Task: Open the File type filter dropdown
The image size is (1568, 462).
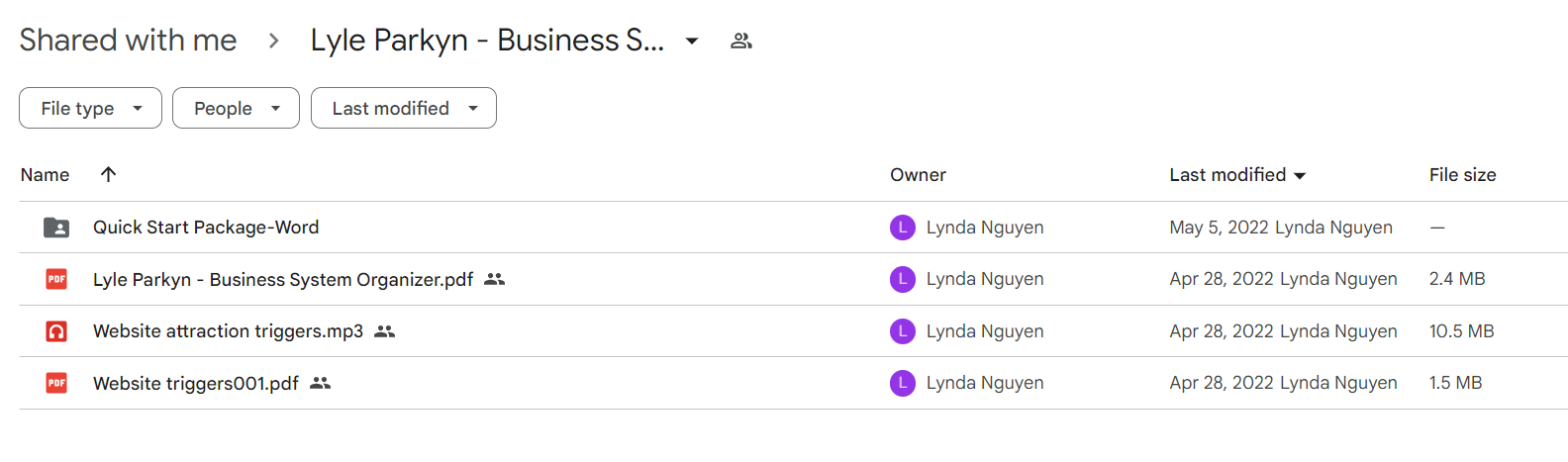Action: pyautogui.click(x=90, y=108)
